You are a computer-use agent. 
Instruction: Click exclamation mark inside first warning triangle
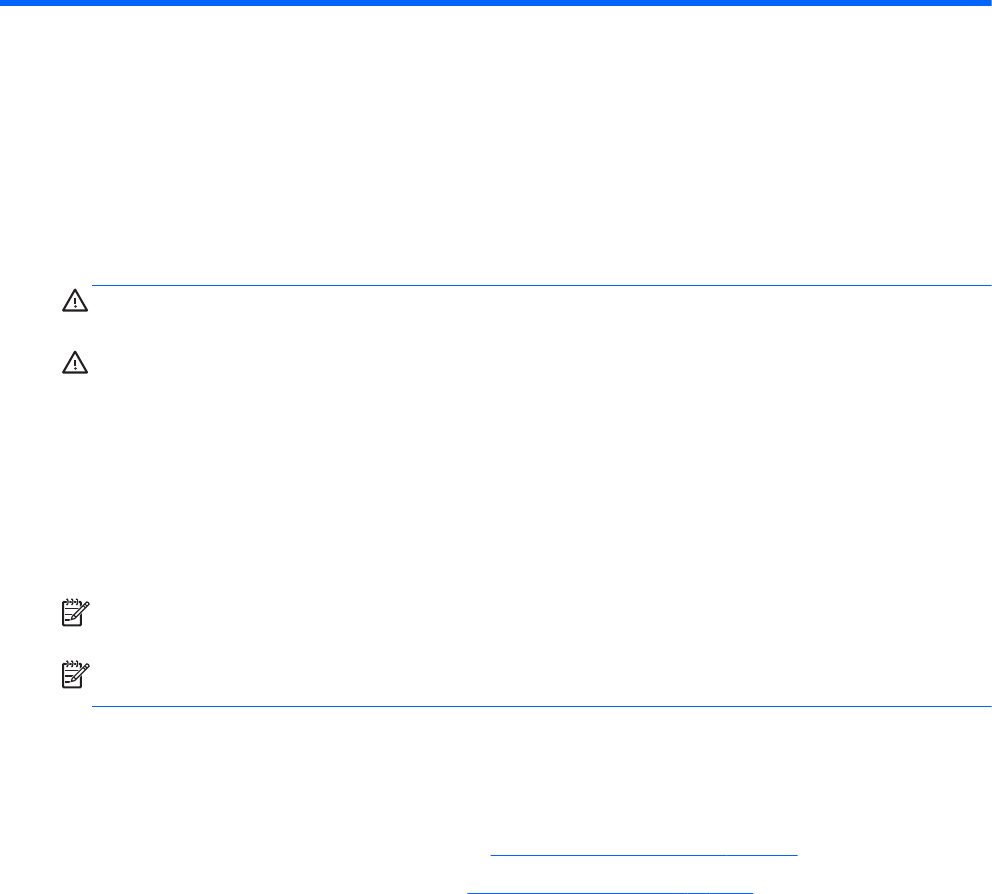75,302
